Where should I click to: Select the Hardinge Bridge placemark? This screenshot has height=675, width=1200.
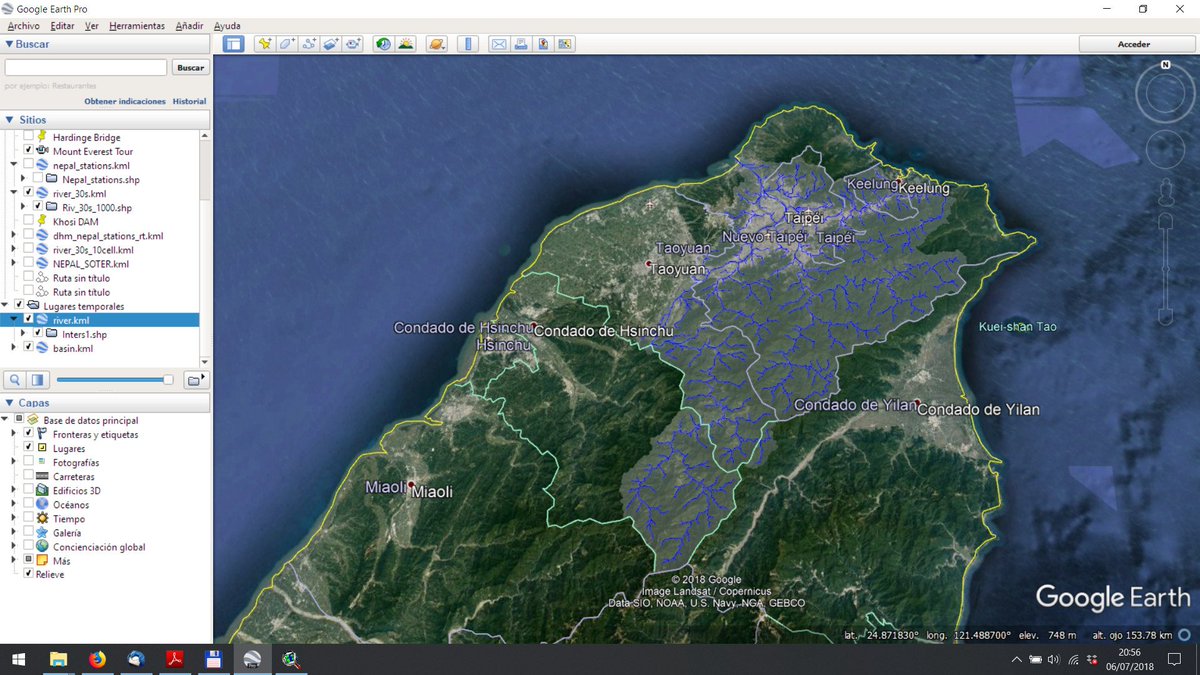[86, 137]
